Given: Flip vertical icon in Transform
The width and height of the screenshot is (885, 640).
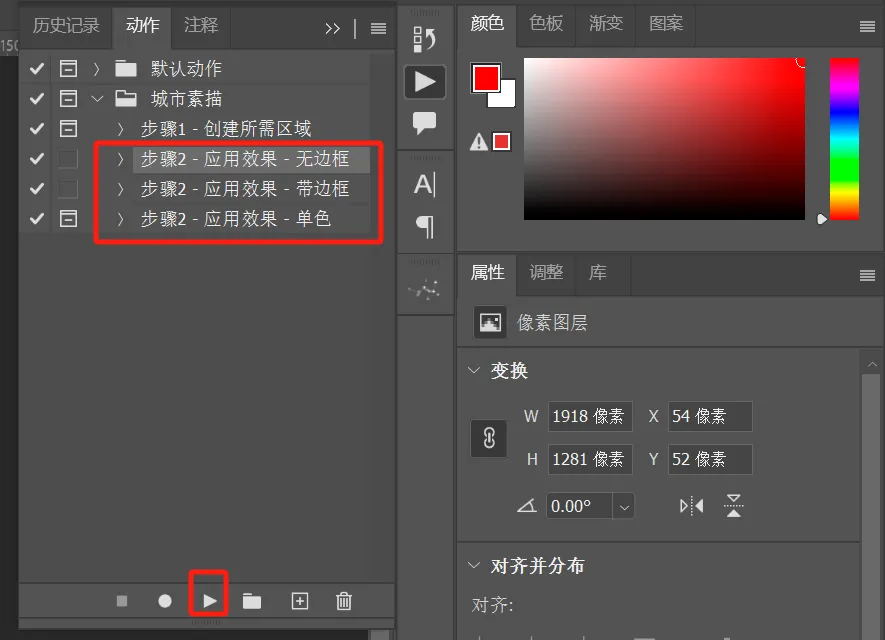Looking at the screenshot, I should (733, 506).
